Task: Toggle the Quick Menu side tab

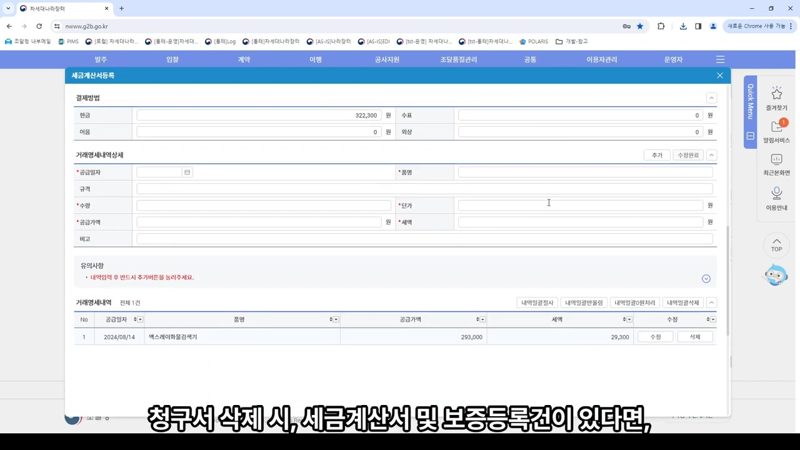Action: [x=750, y=112]
